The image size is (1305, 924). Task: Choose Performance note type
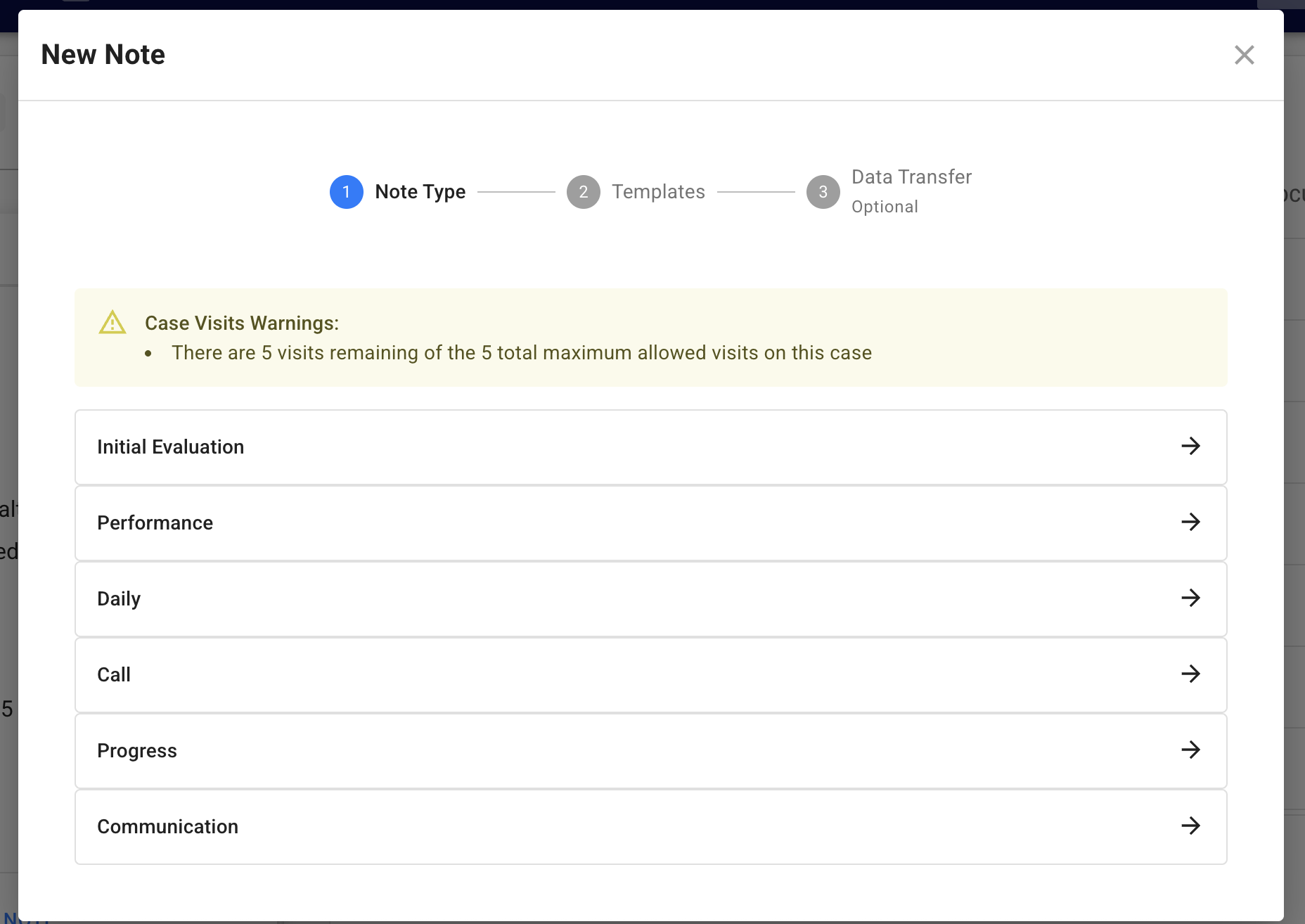pyautogui.click(x=155, y=523)
